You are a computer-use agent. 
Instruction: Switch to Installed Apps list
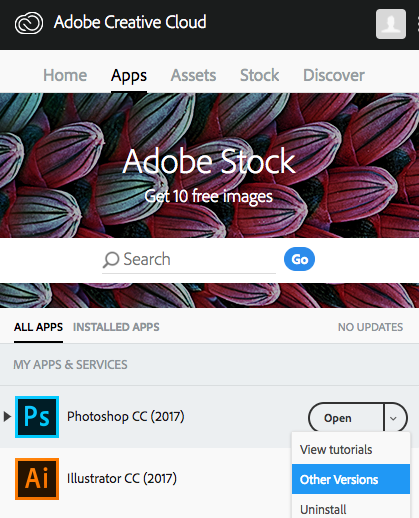(x=116, y=327)
